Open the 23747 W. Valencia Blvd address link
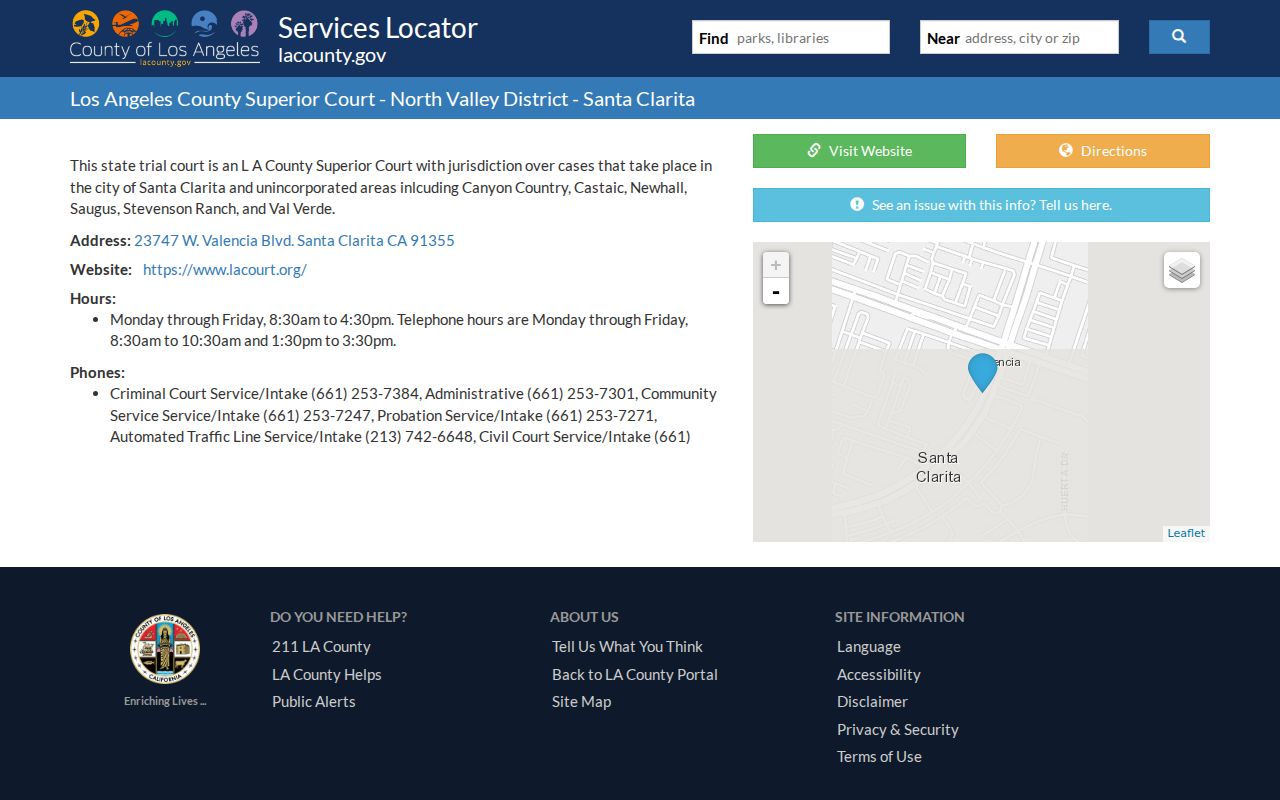 point(295,240)
